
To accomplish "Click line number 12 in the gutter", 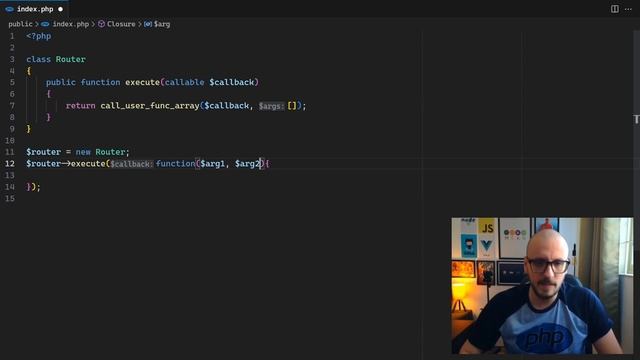I will (x=10, y=164).
